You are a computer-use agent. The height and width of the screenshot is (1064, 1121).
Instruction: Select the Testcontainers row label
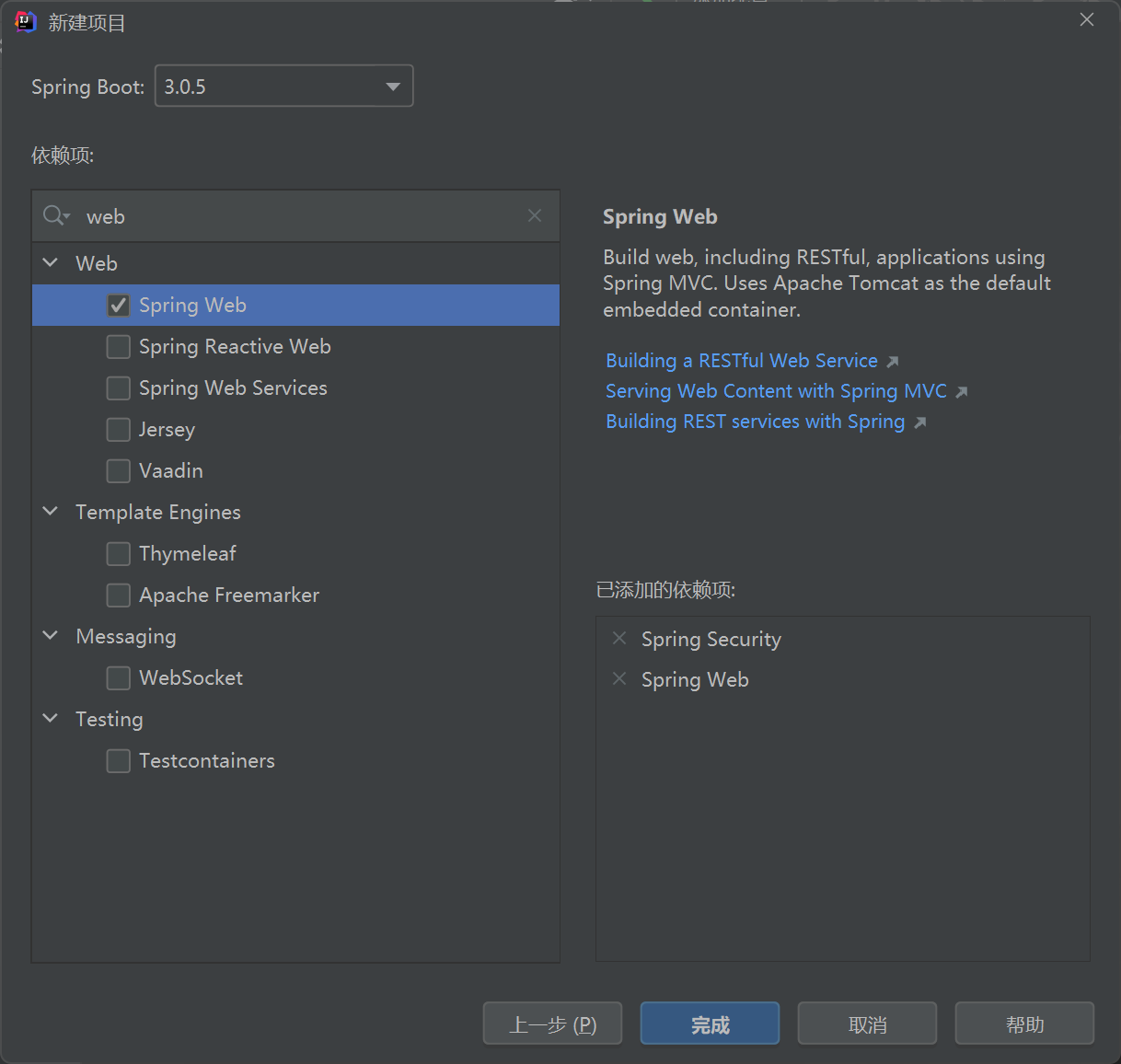206,760
